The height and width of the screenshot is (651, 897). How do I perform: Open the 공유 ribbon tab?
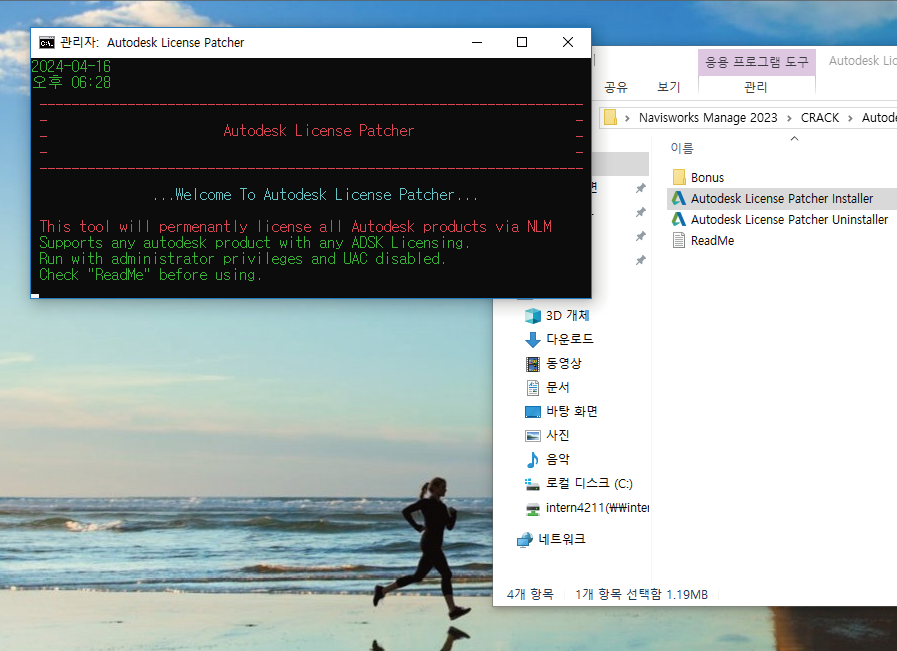616,87
